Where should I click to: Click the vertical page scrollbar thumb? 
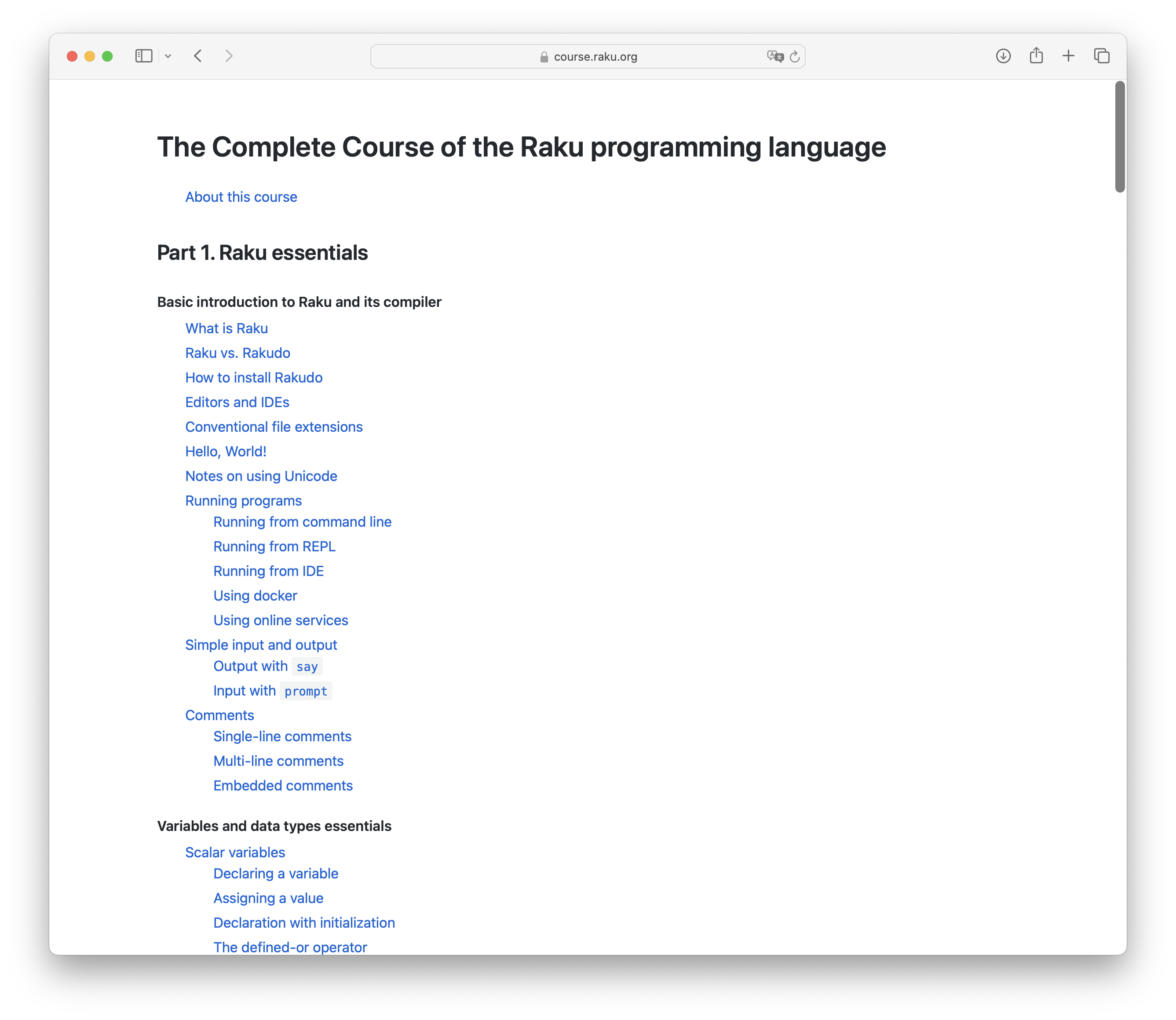pos(1120,137)
